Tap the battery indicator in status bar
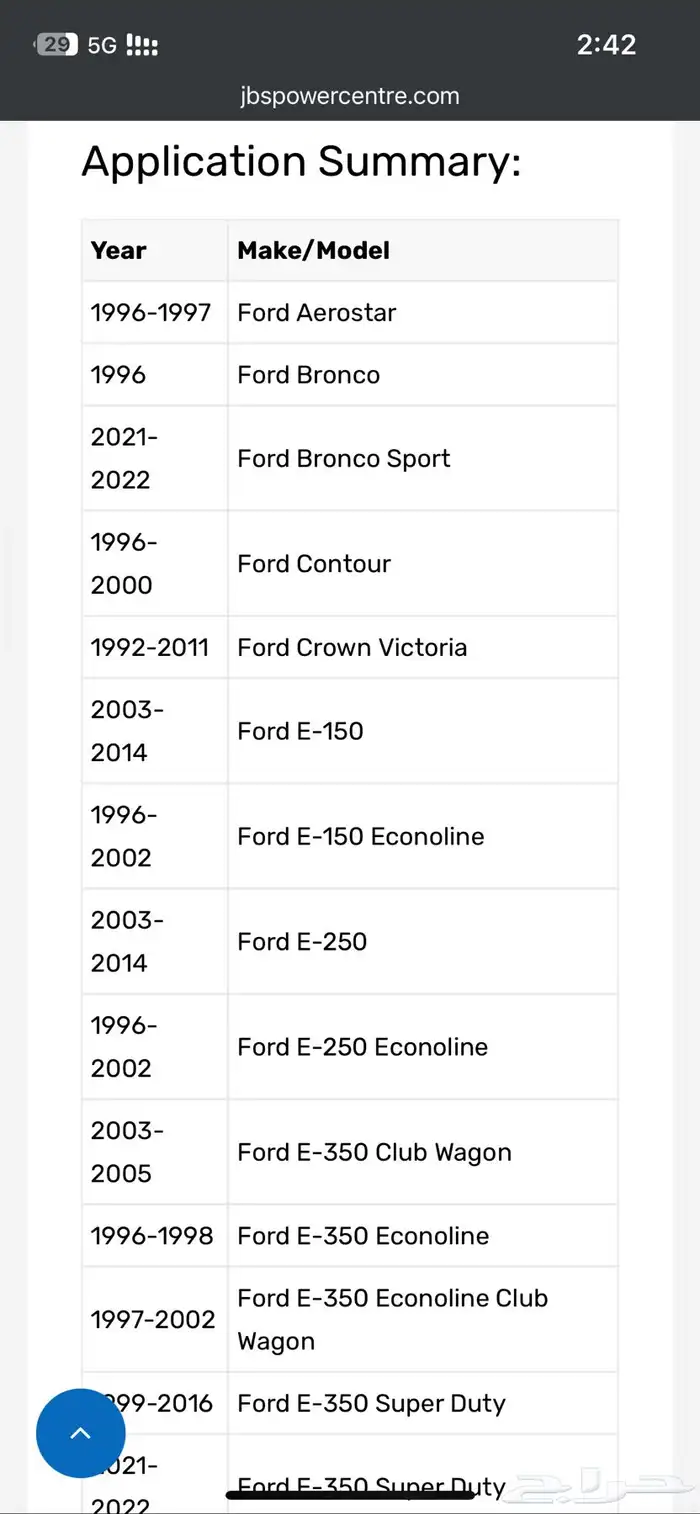Viewport: 700px width, 1514px height. coord(56,45)
